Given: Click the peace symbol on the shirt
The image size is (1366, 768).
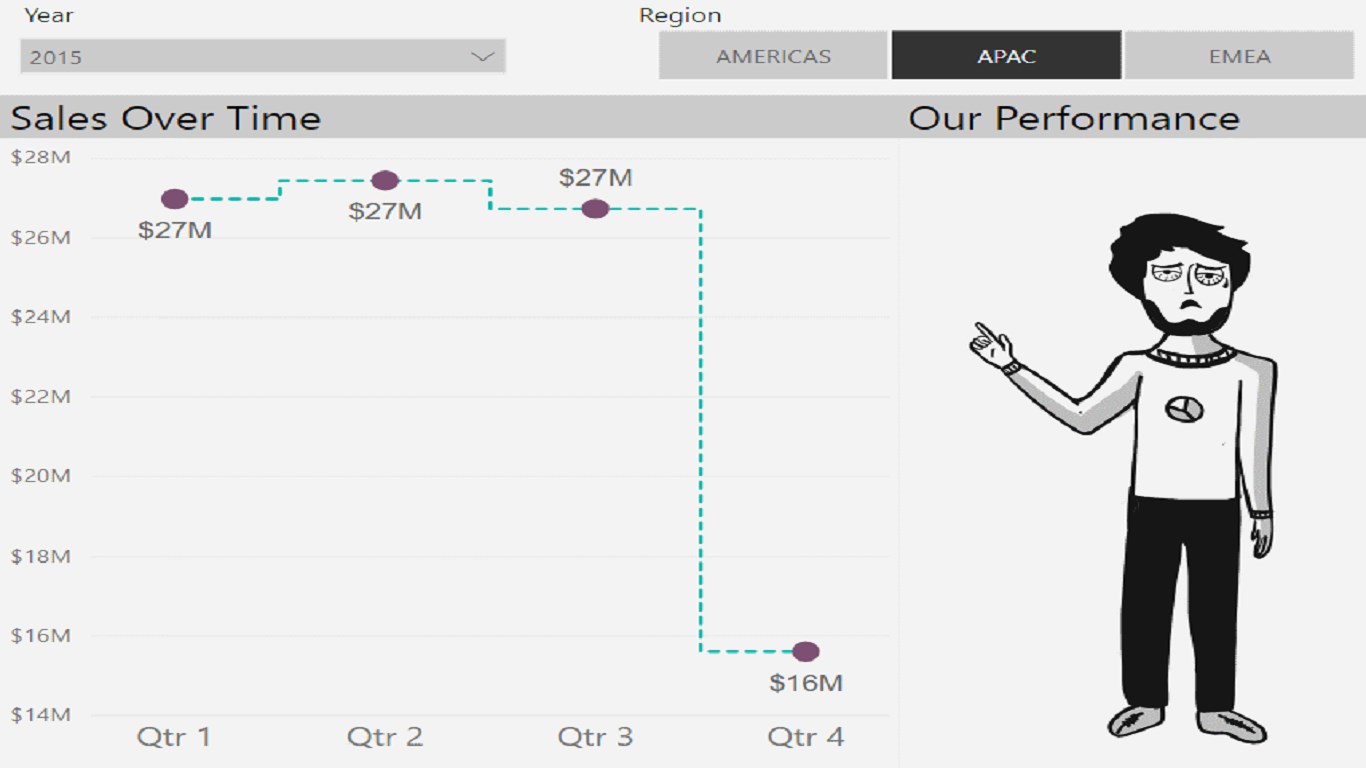Looking at the screenshot, I should (x=1185, y=408).
